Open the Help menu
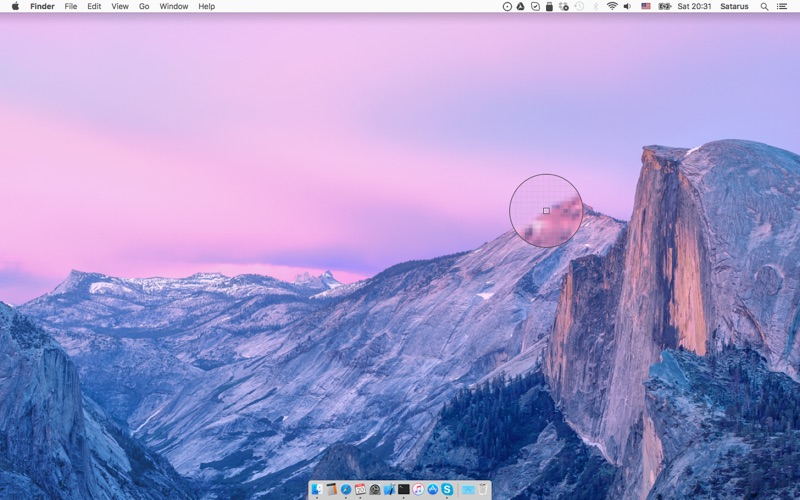This screenshot has height=500, width=800. 207,6
